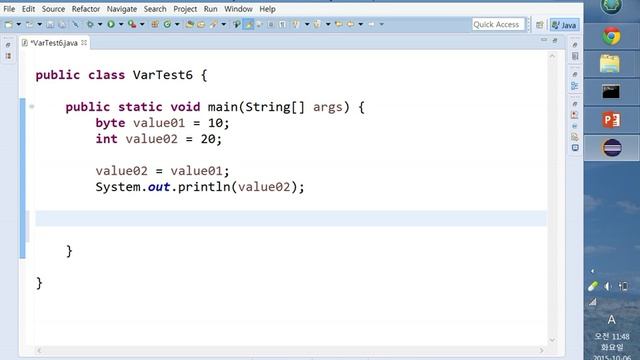
Task: Click the Quick Access search field
Action: click(x=498, y=24)
